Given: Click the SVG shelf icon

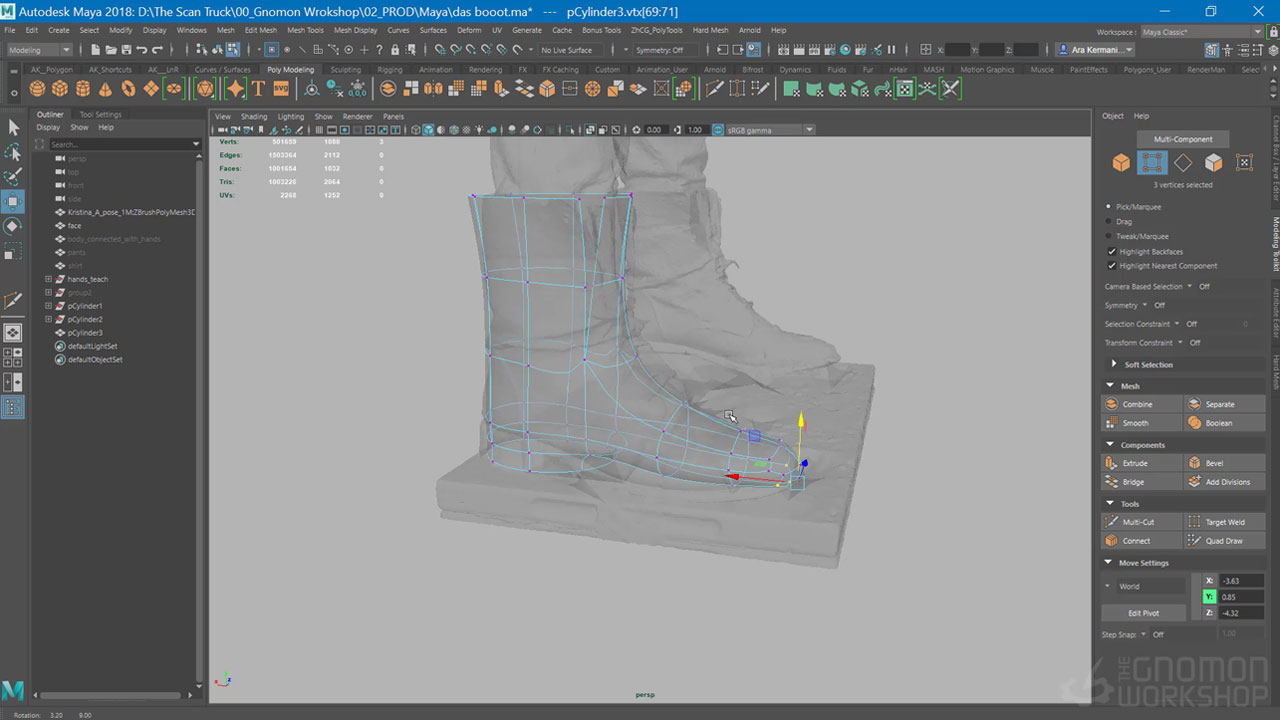Looking at the screenshot, I should tap(281, 89).
